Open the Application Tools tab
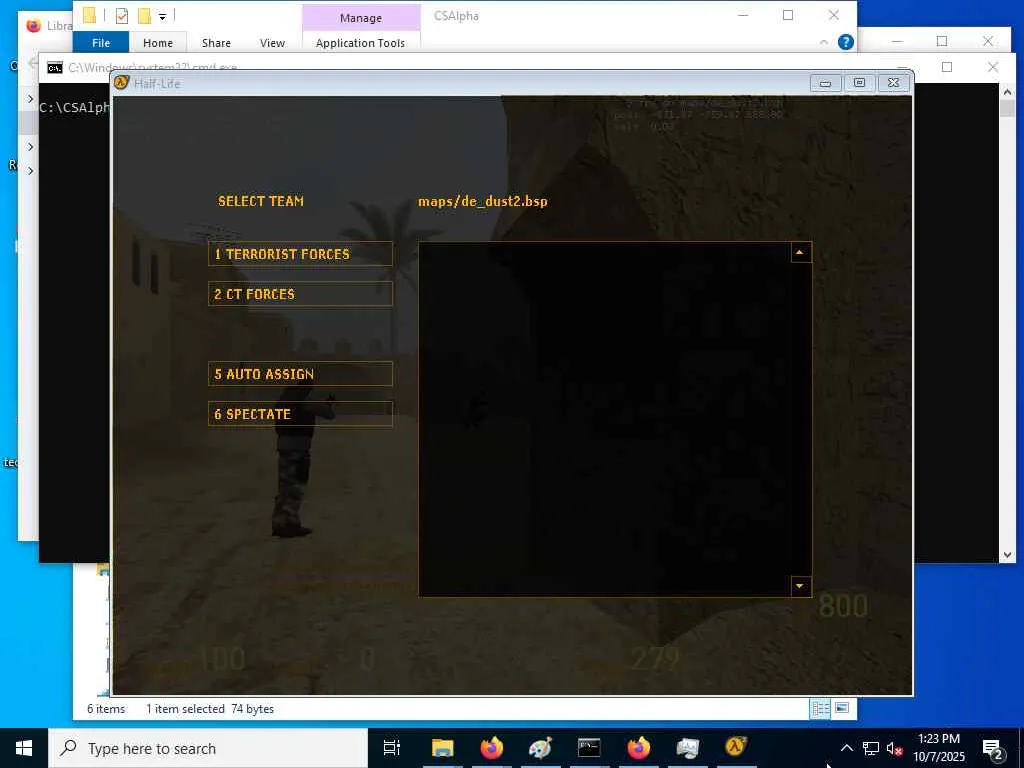This screenshot has height=768, width=1024. tap(360, 42)
